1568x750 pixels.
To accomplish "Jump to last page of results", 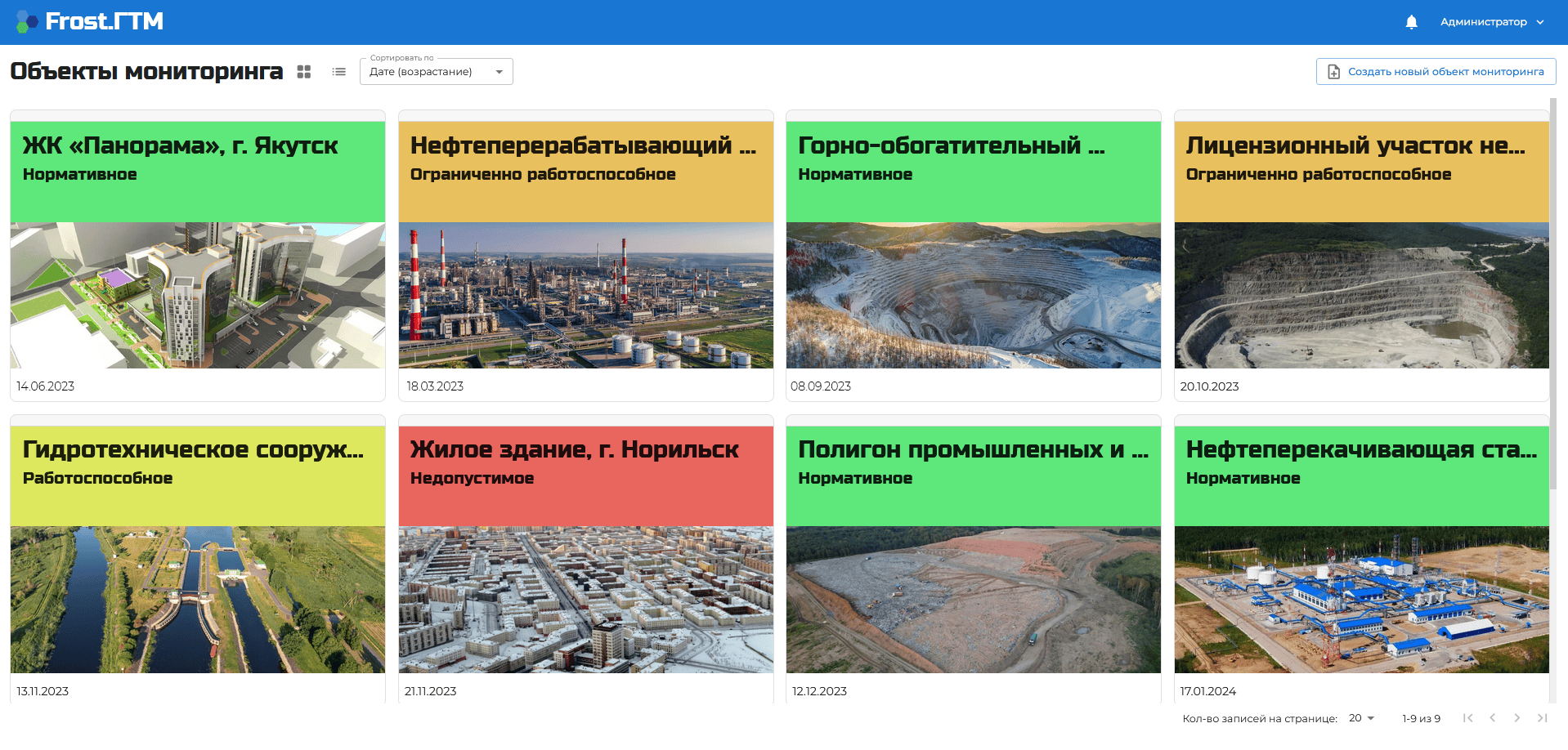I will [x=1542, y=718].
